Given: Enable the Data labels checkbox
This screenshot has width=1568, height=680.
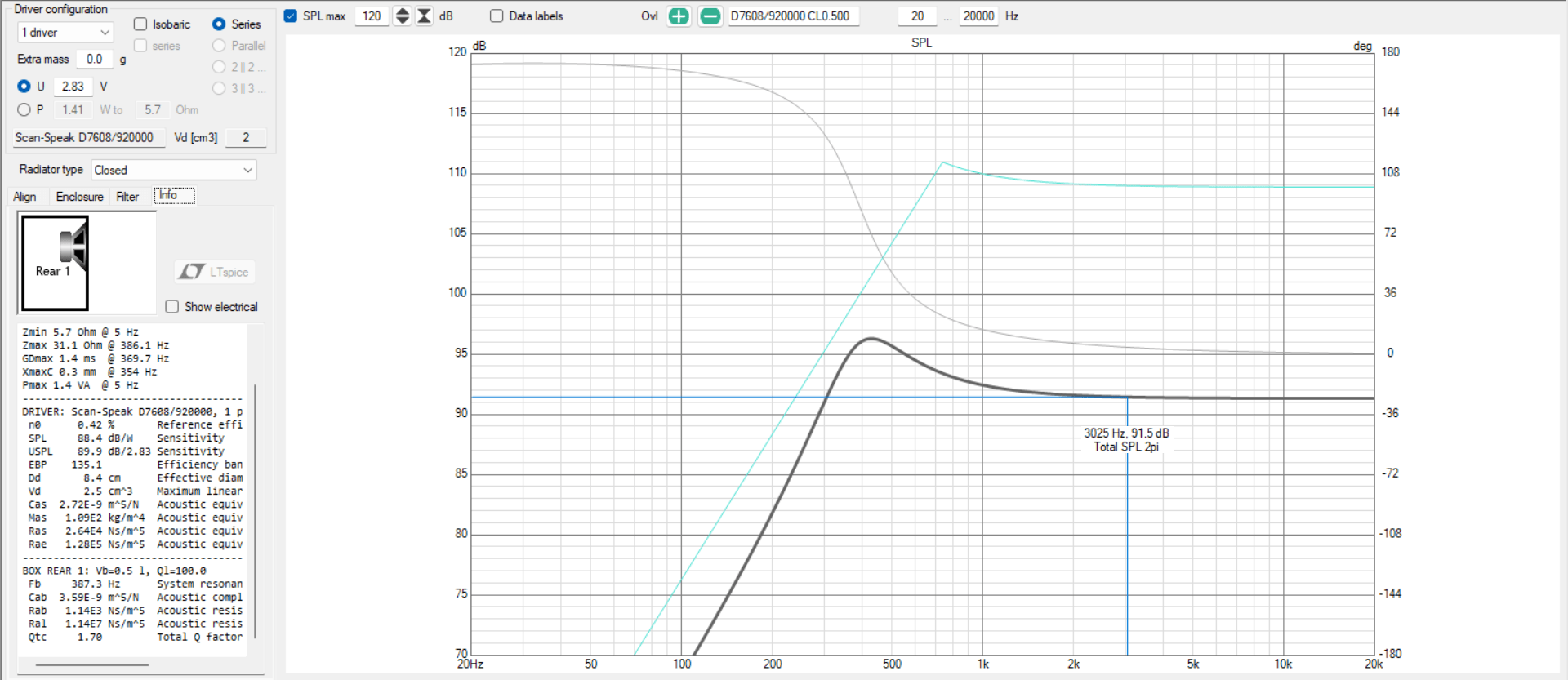Looking at the screenshot, I should [x=497, y=16].
